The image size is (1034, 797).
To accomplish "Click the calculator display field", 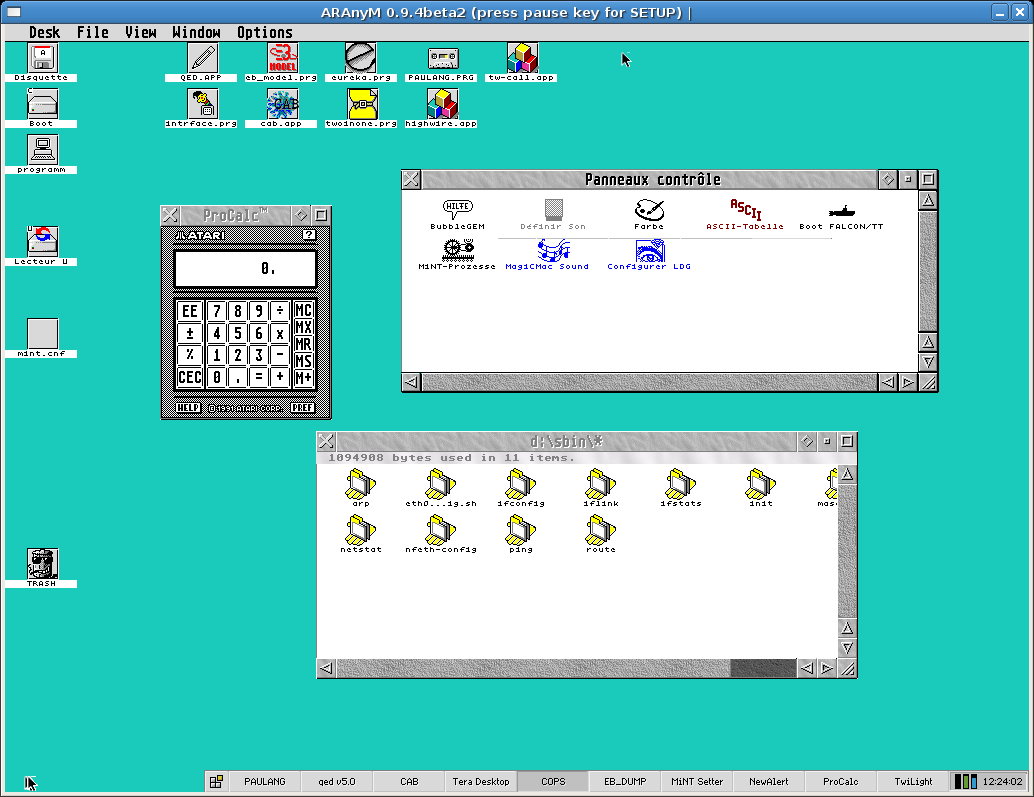I will [245, 268].
